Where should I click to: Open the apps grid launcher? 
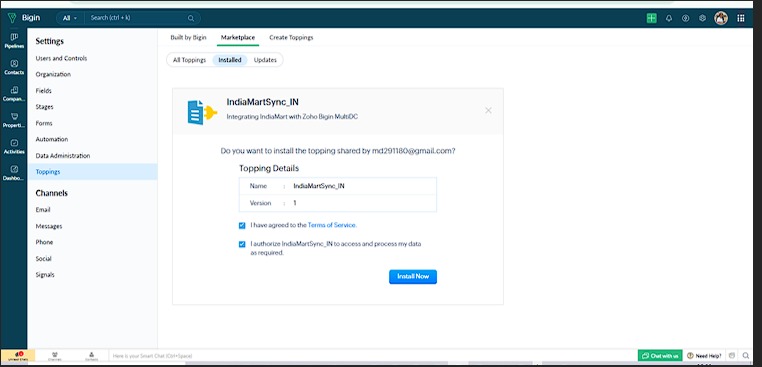[741, 18]
